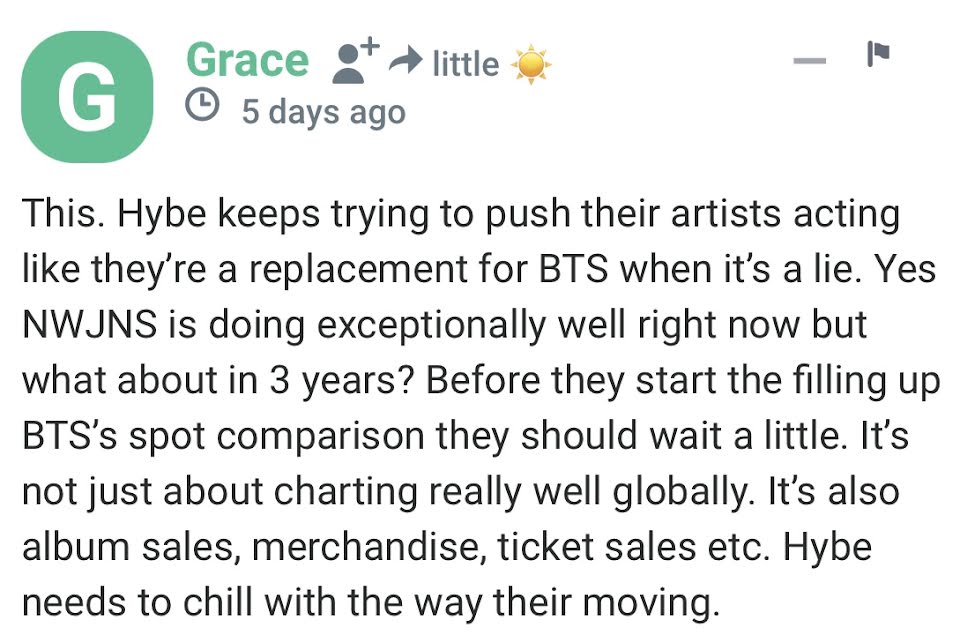Click the 5 days ago timestamp
The image size is (960, 635).
tap(323, 110)
